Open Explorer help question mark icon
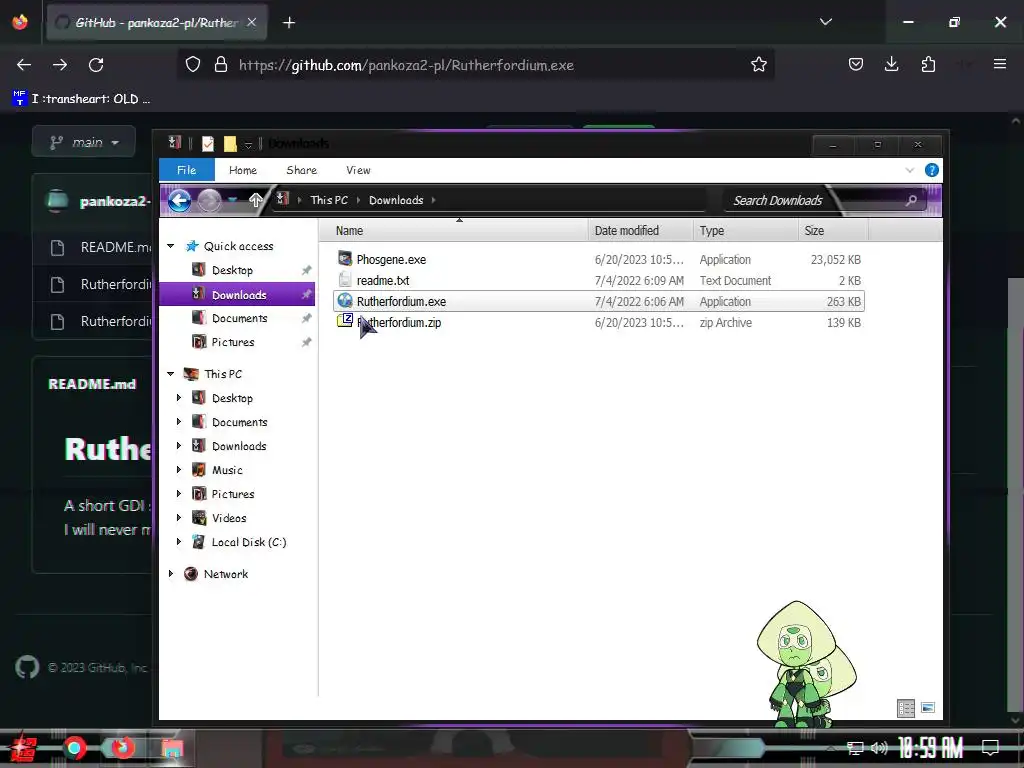This screenshot has width=1024, height=768. coord(932,170)
